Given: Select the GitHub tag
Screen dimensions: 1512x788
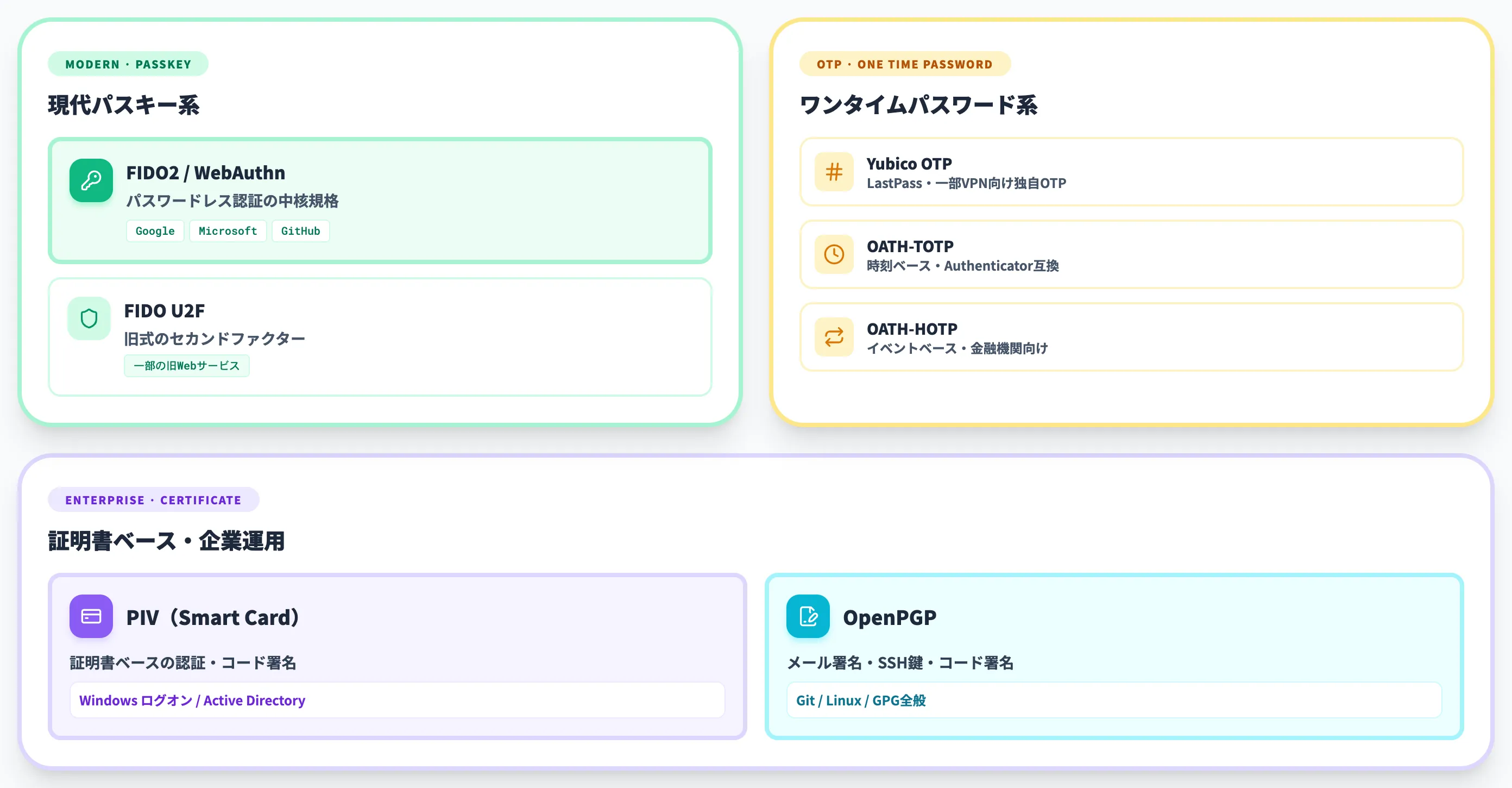Looking at the screenshot, I should tap(300, 231).
